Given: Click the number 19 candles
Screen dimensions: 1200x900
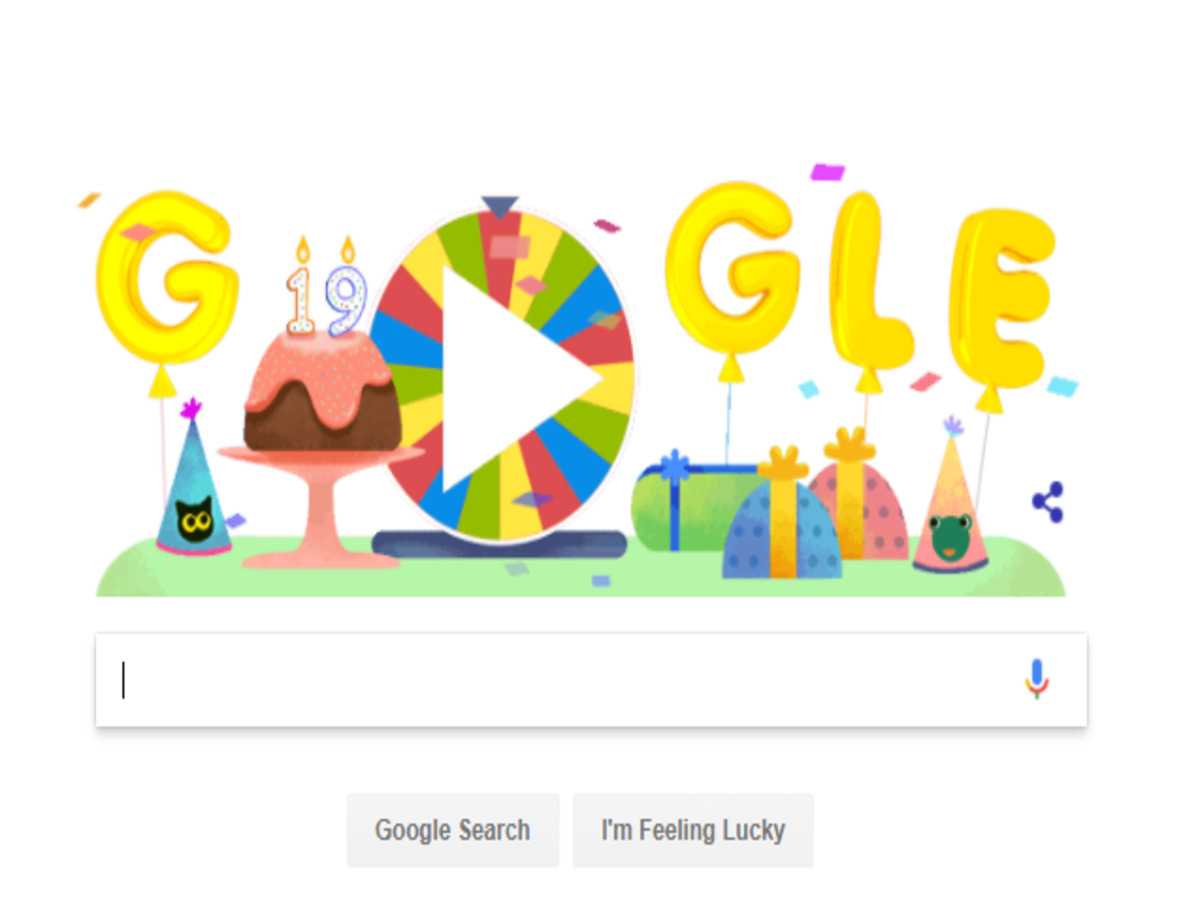Looking at the screenshot, I should 327,288.
